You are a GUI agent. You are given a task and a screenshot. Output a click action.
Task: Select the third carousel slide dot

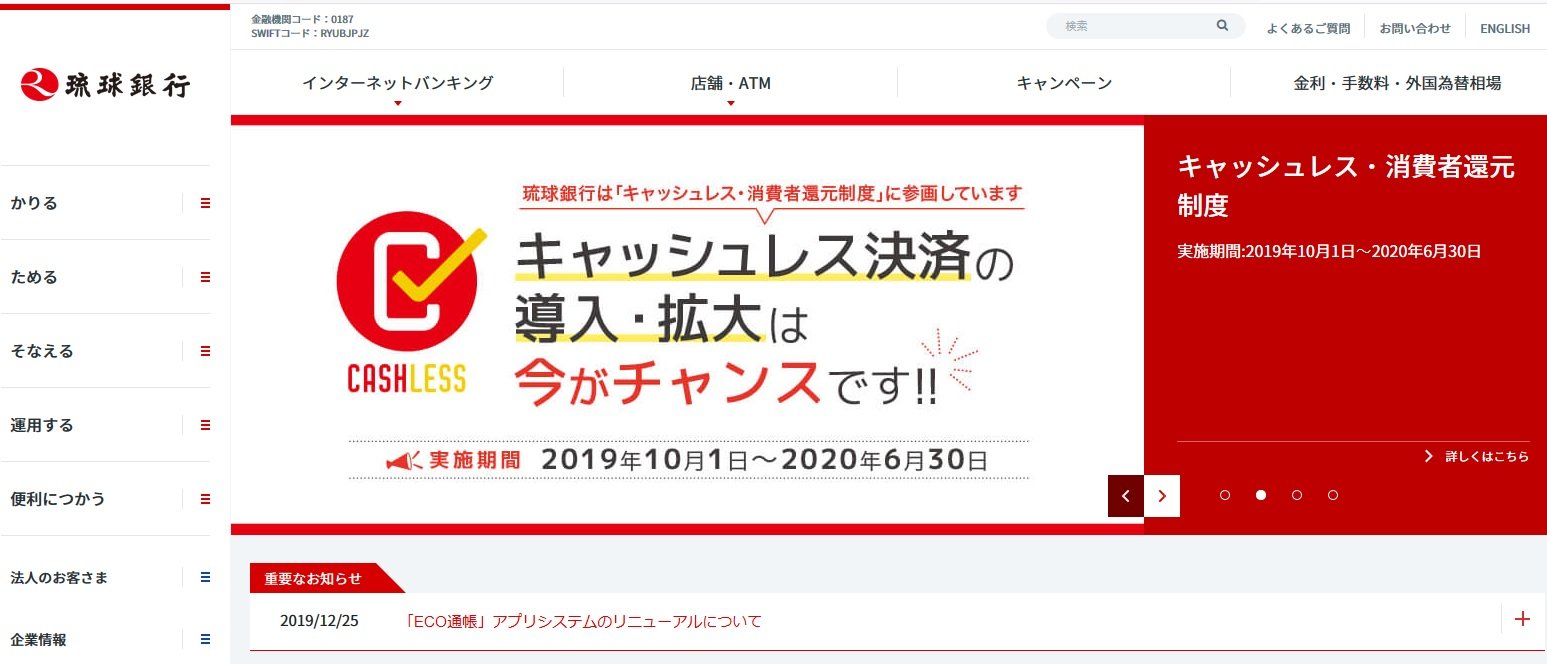[1297, 495]
